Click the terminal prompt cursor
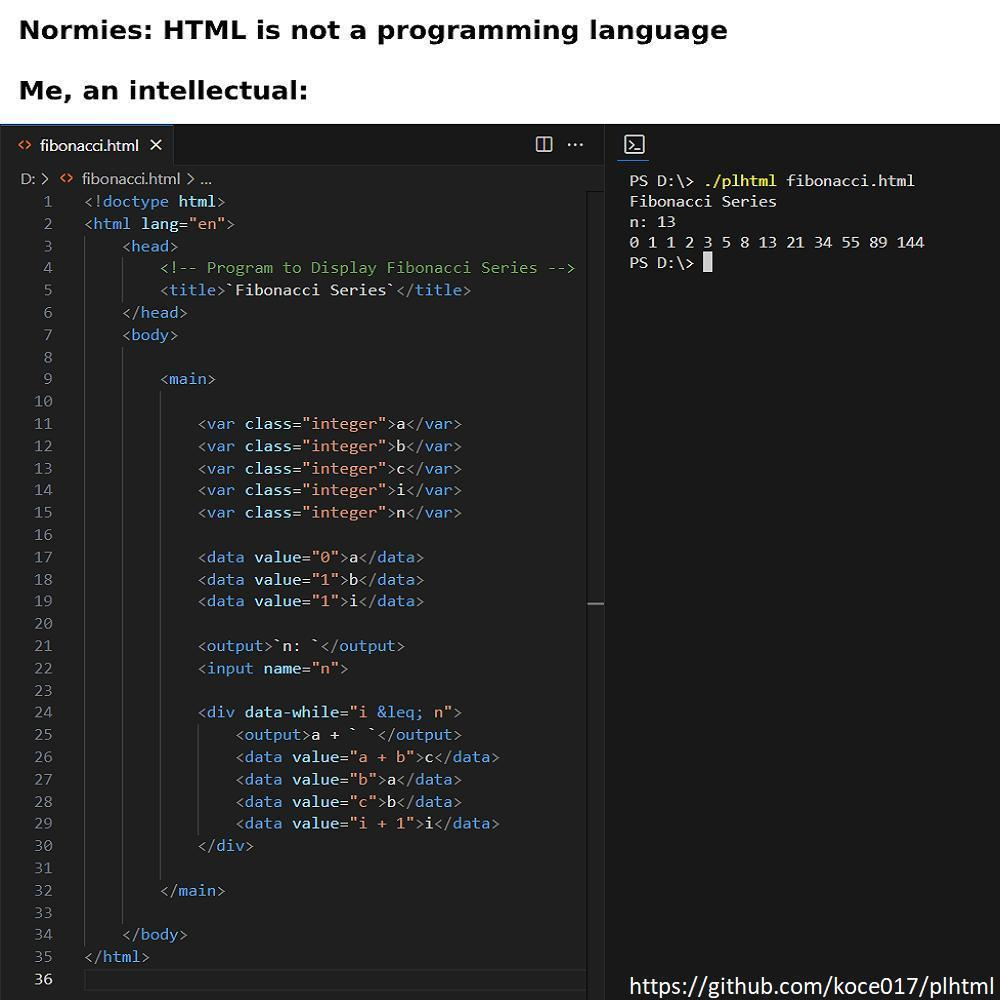Viewport: 1000px width, 1000px height. click(x=707, y=262)
